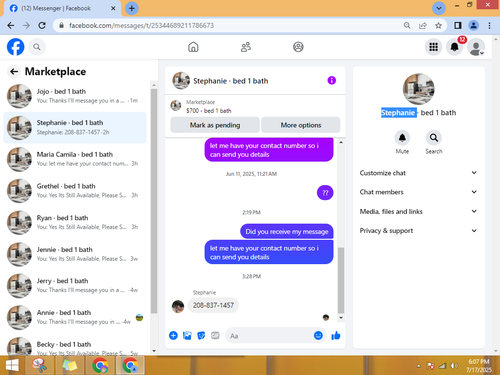Expand Chat members section
This screenshot has height=375, width=500.
[418, 192]
